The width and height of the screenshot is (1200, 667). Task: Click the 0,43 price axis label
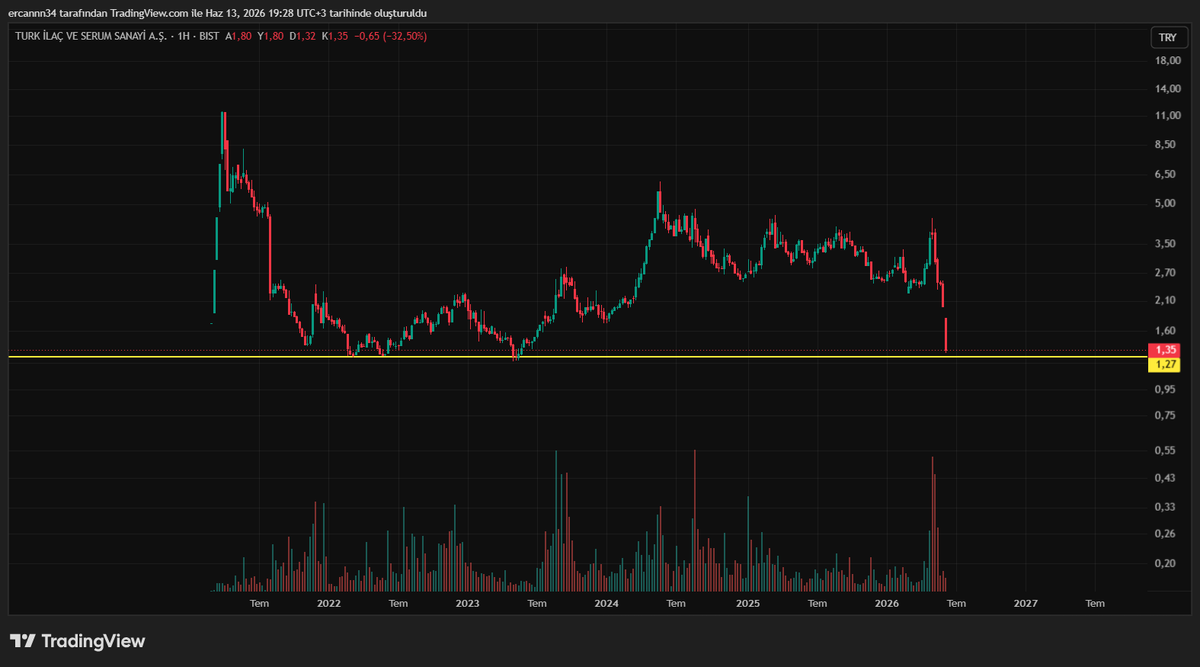pos(1166,478)
